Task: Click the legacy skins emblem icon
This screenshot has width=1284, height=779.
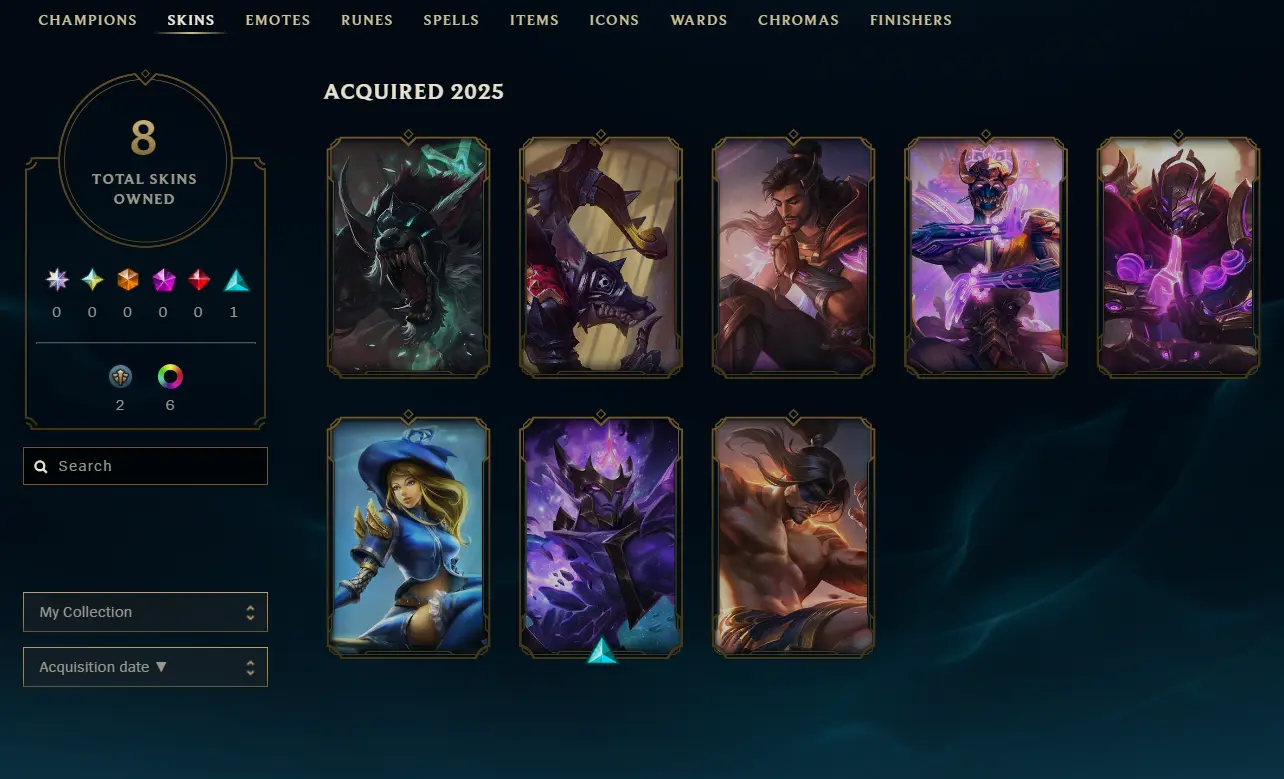Action: click(x=120, y=377)
